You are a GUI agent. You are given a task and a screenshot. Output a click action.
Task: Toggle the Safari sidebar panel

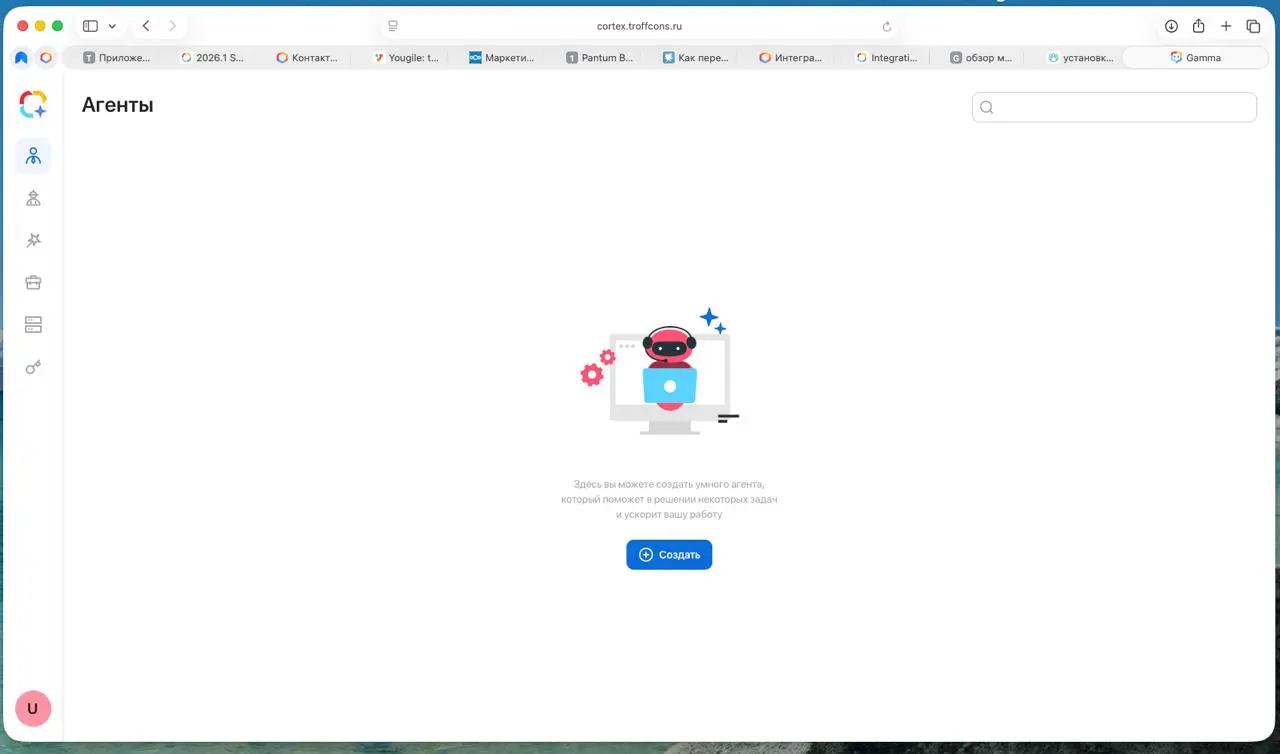90,26
